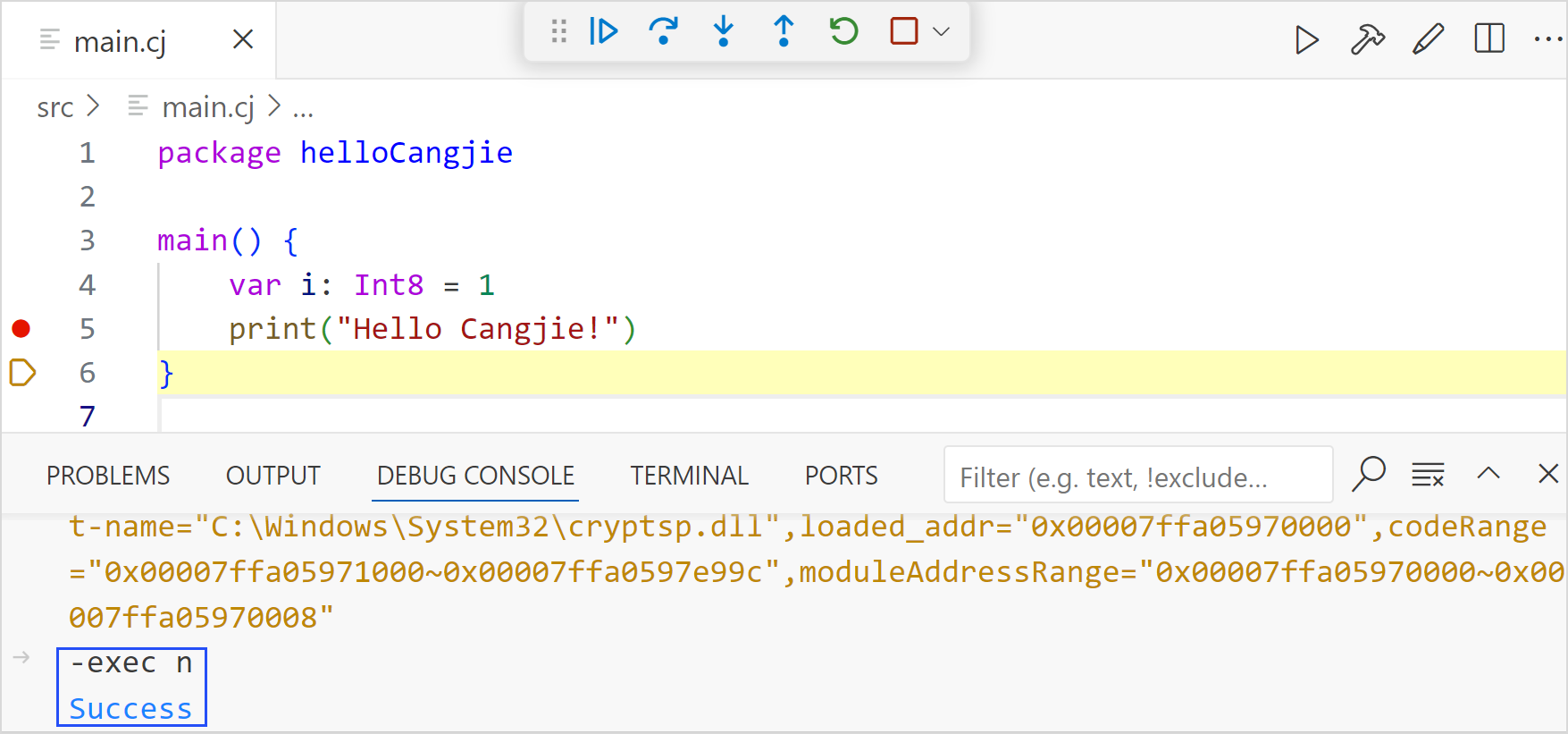
Task: Restart the debugging session
Action: (x=843, y=32)
